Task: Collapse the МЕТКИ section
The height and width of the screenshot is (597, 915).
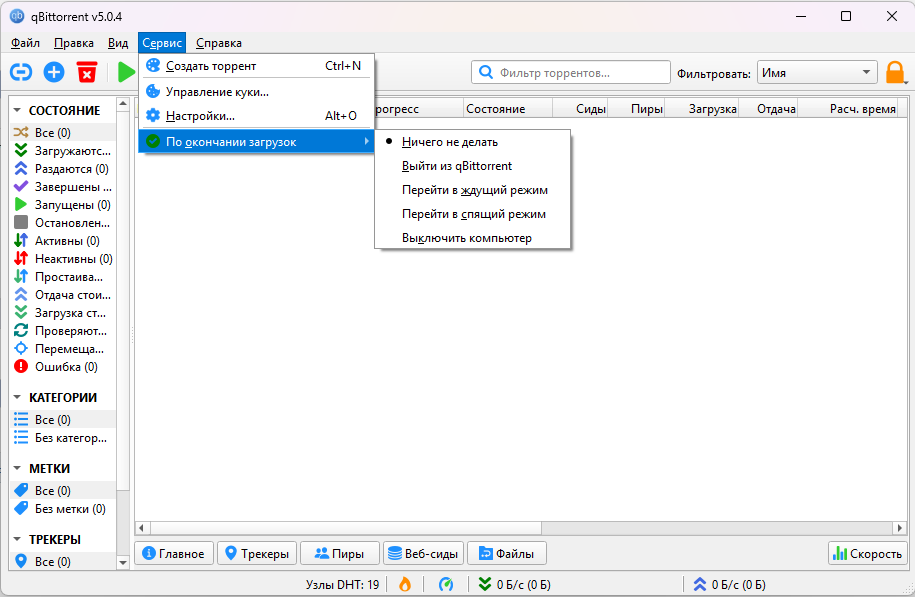Action: coord(17,469)
